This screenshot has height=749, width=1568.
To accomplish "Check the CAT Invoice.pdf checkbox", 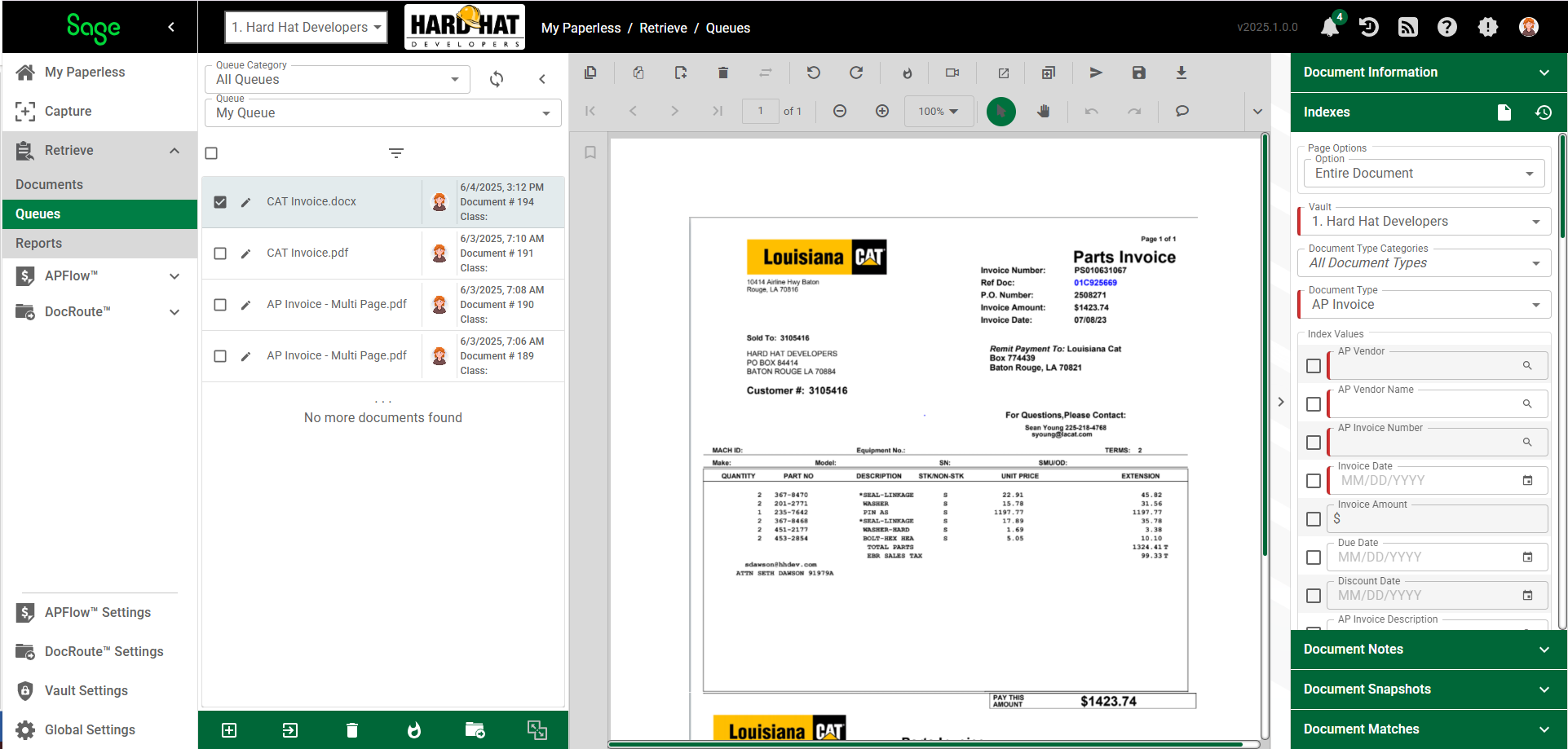I will 220,253.
